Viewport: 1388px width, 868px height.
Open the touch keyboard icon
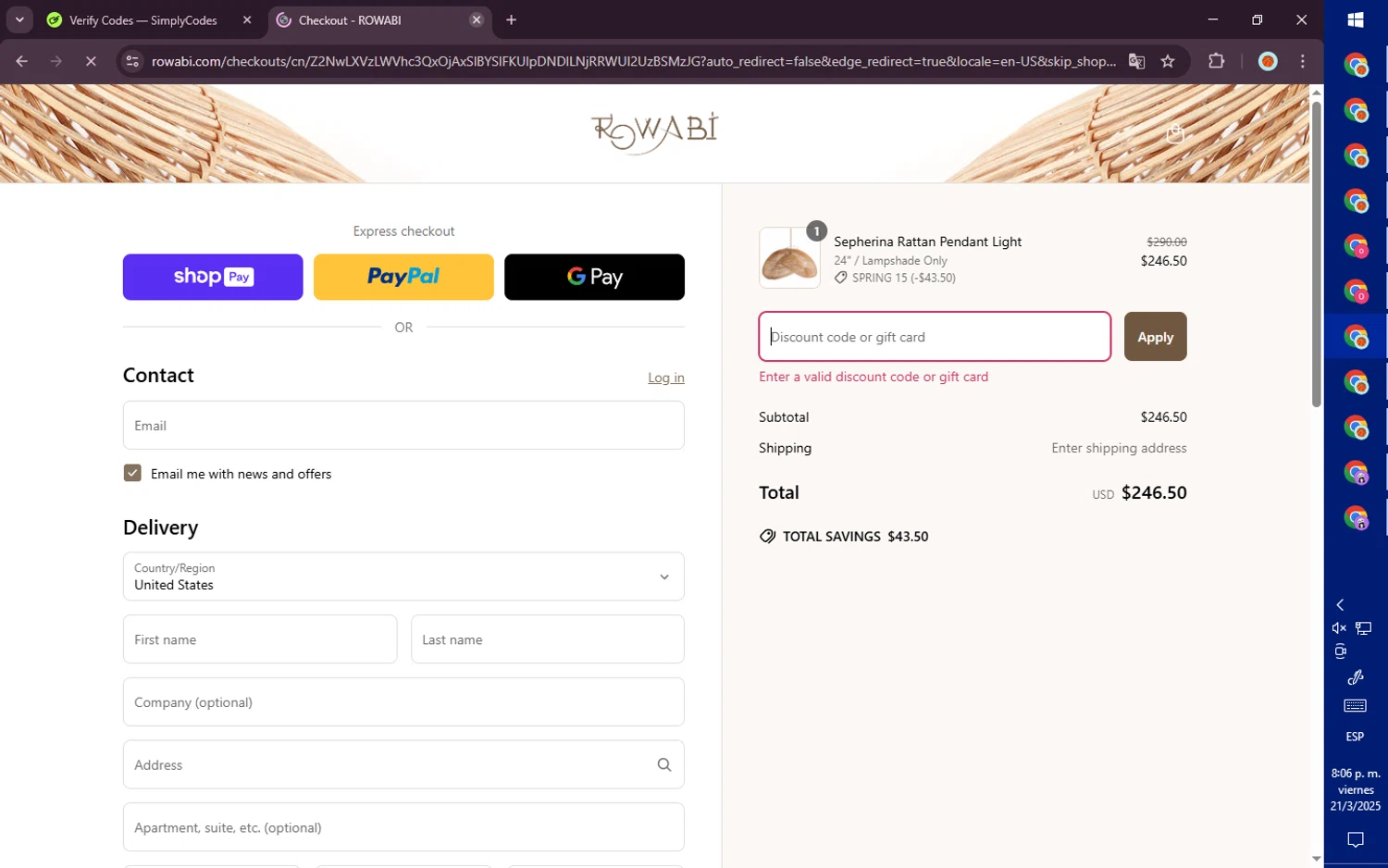[x=1356, y=706]
